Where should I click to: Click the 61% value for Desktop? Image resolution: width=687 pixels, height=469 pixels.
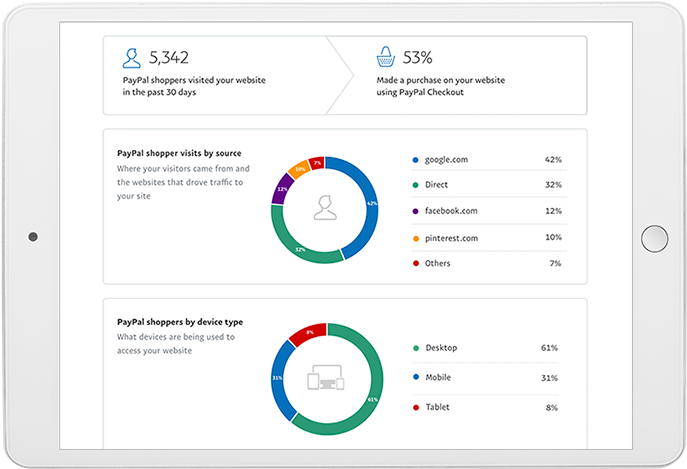click(x=549, y=348)
